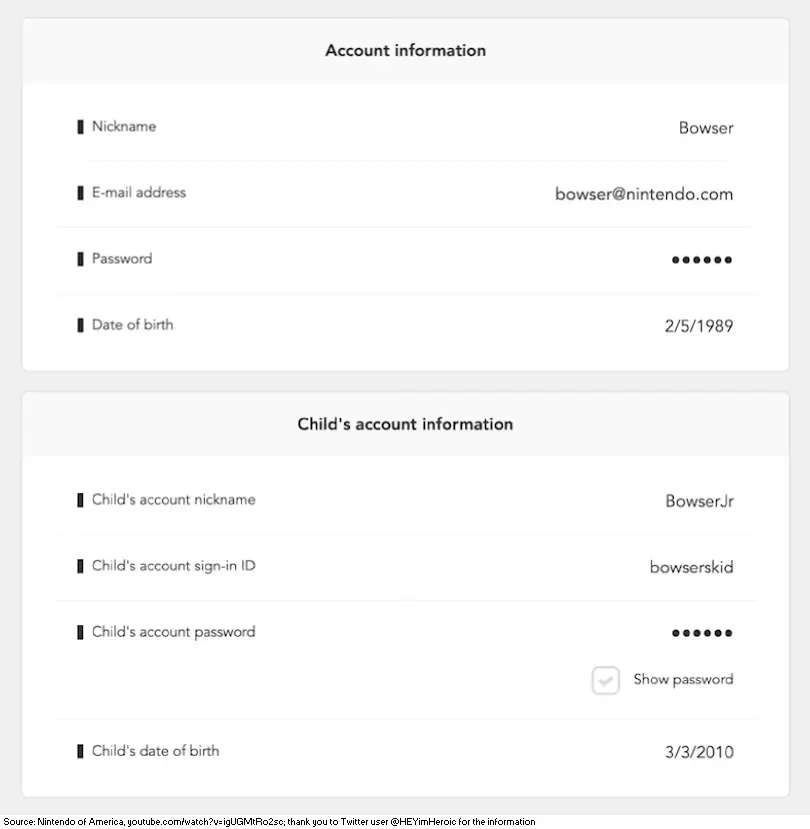The height and width of the screenshot is (829, 810).
Task: Click the masked account password dots
Action: click(x=702, y=260)
